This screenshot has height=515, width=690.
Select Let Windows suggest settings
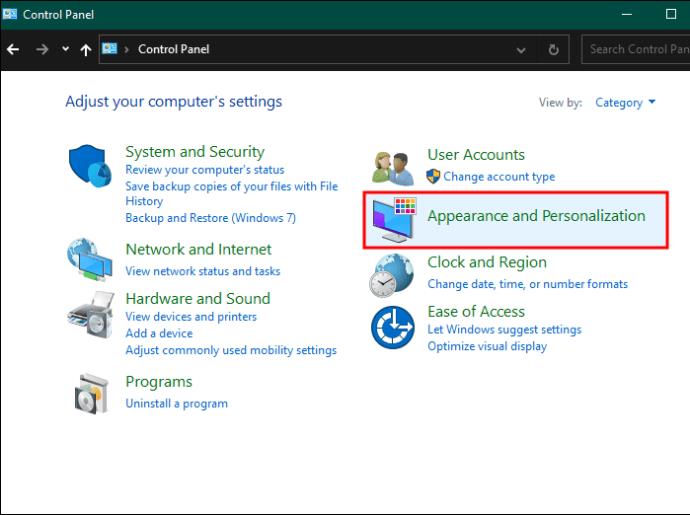[x=504, y=329]
